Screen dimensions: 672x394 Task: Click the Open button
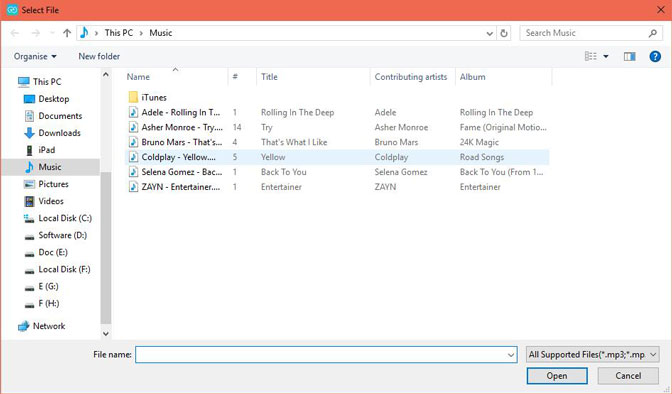pyautogui.click(x=557, y=376)
